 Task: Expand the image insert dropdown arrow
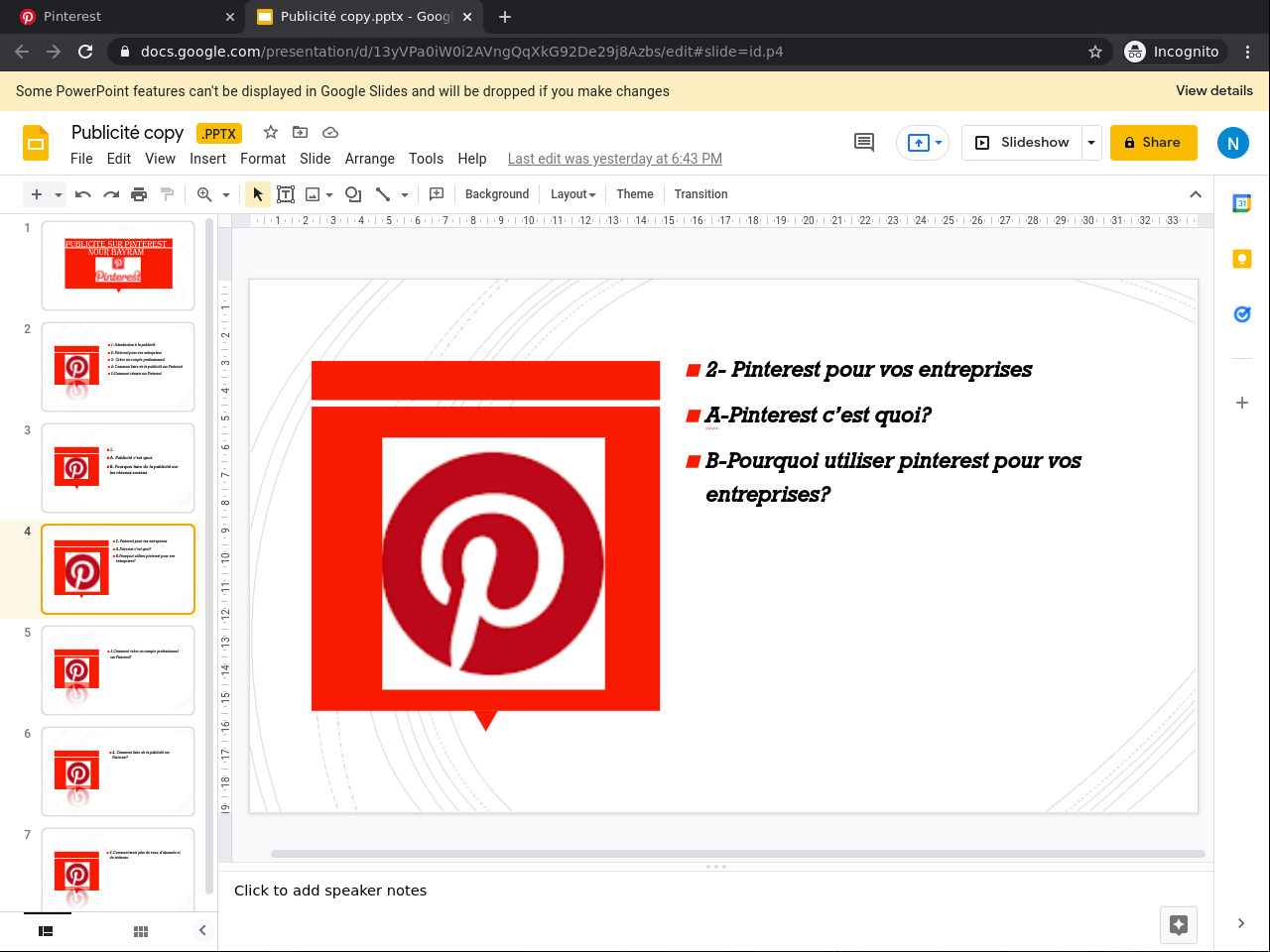point(329,194)
